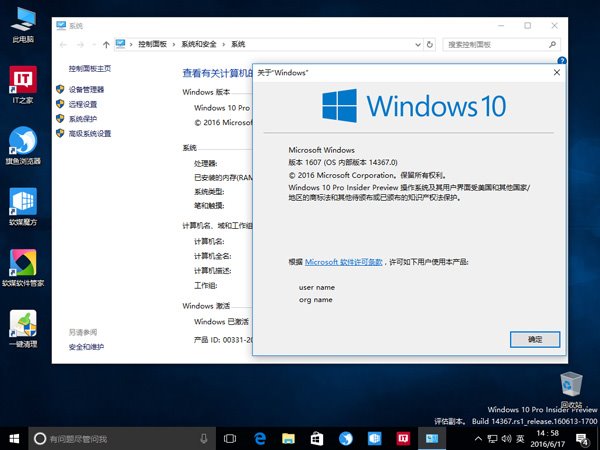
Task: Click the Windows 已激活 text
Action: pos(221,321)
